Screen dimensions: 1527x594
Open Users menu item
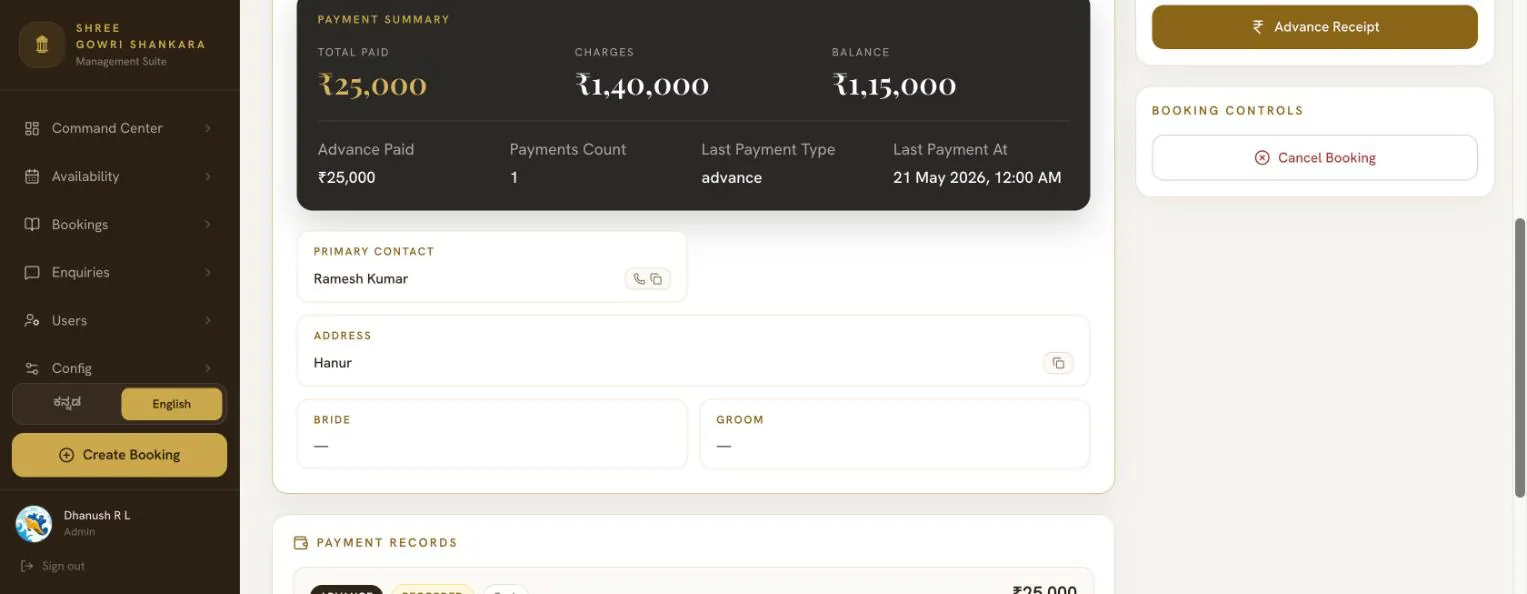119,320
